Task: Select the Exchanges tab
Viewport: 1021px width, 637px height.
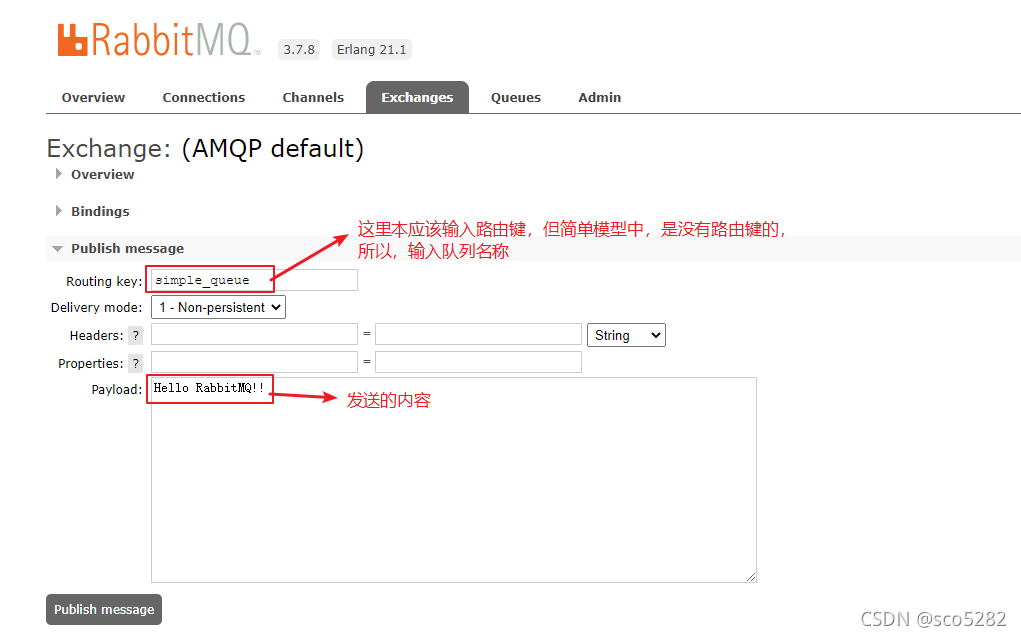Action: point(417,97)
